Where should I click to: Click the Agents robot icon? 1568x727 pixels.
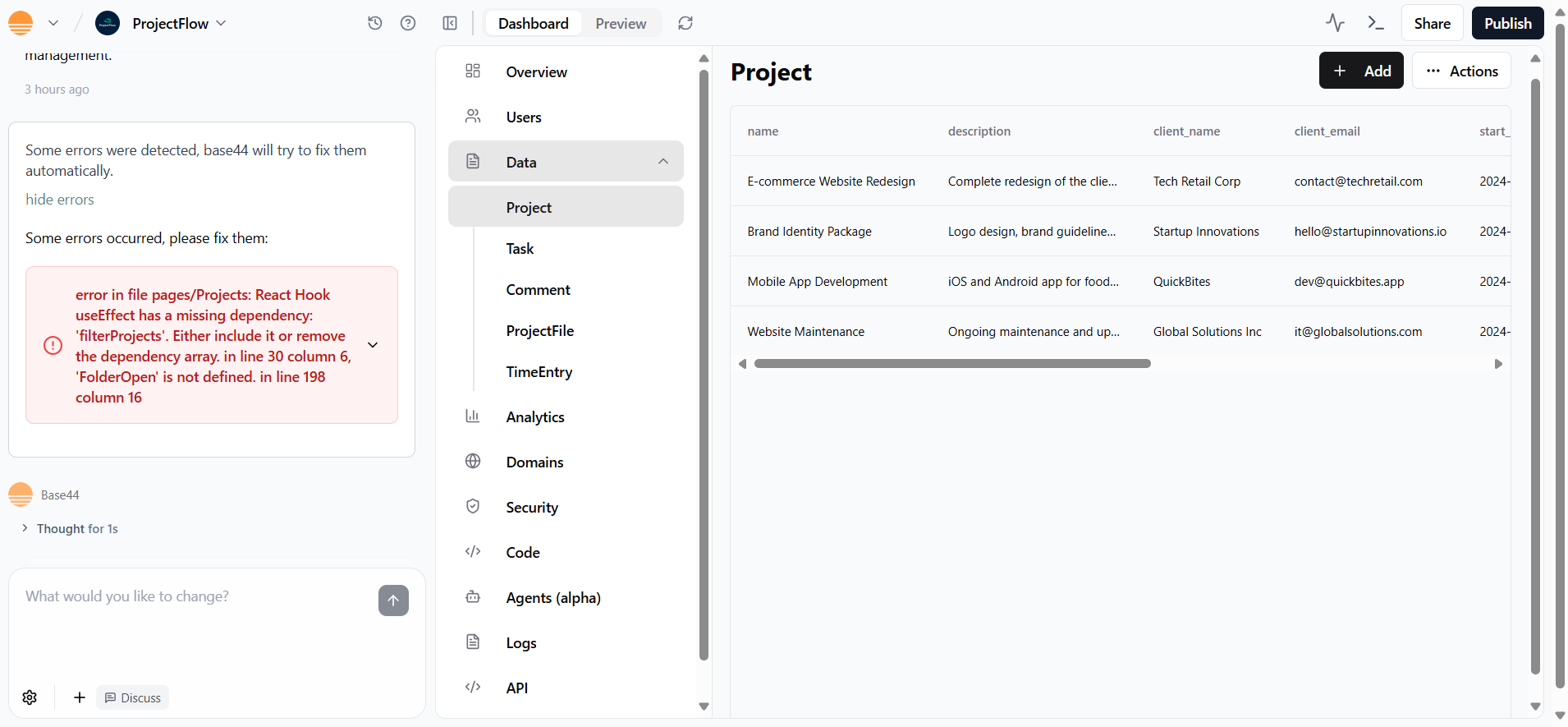(x=473, y=596)
